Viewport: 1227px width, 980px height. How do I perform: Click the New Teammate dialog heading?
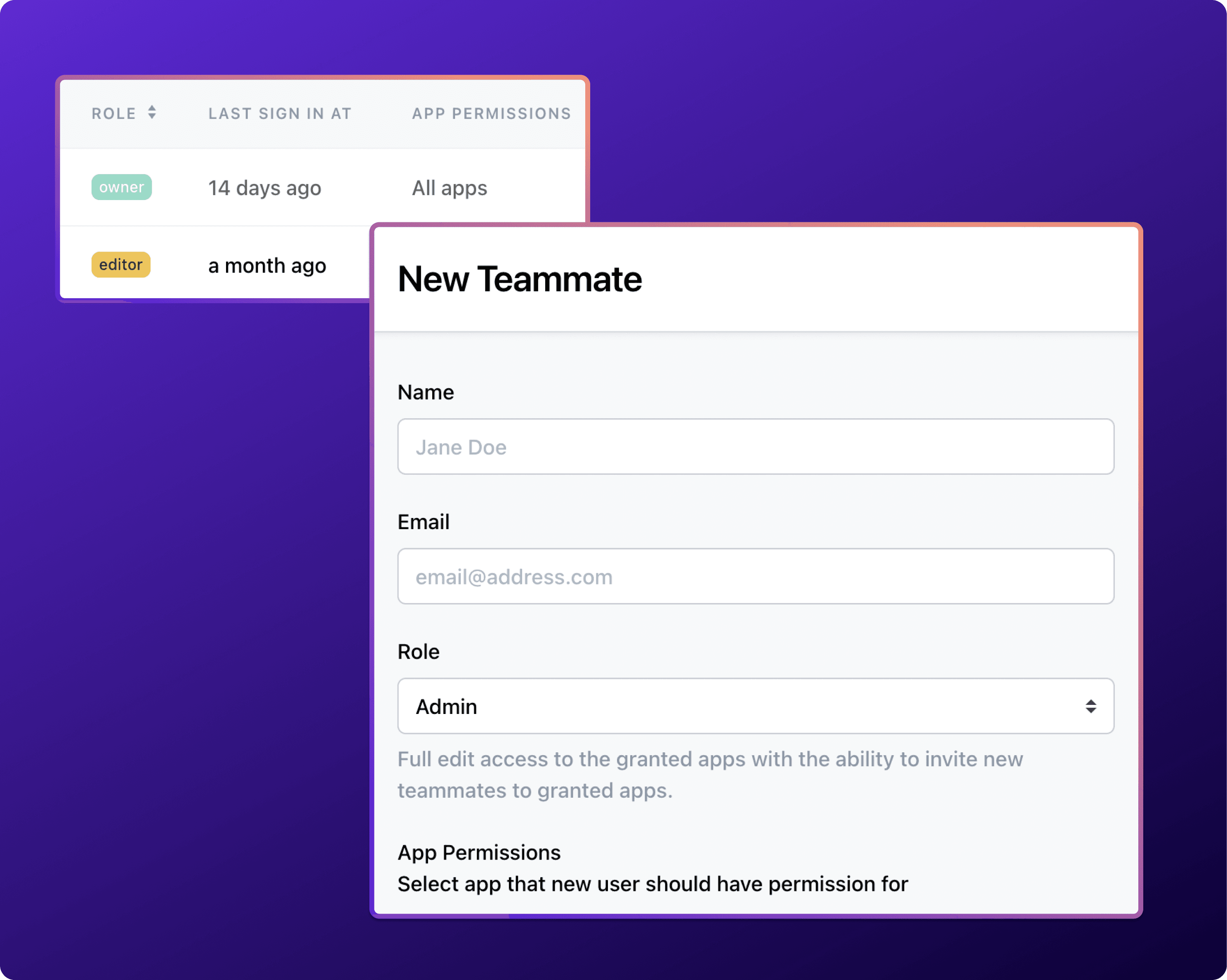click(520, 279)
